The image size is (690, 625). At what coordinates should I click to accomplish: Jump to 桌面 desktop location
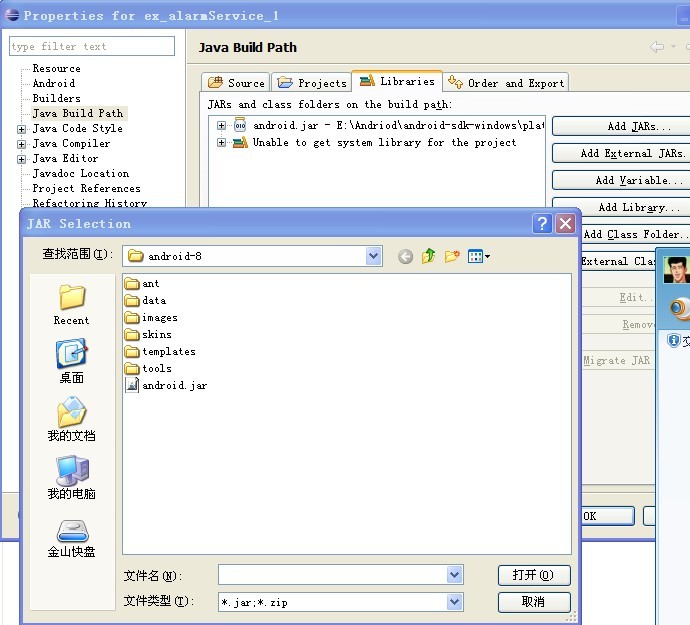71,362
